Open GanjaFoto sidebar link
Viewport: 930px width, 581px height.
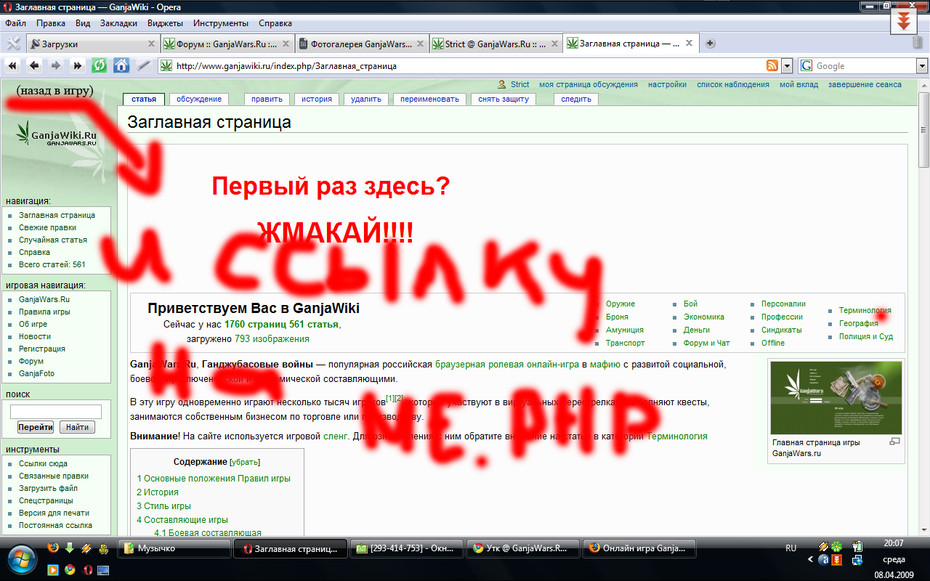pyautogui.click(x=36, y=374)
